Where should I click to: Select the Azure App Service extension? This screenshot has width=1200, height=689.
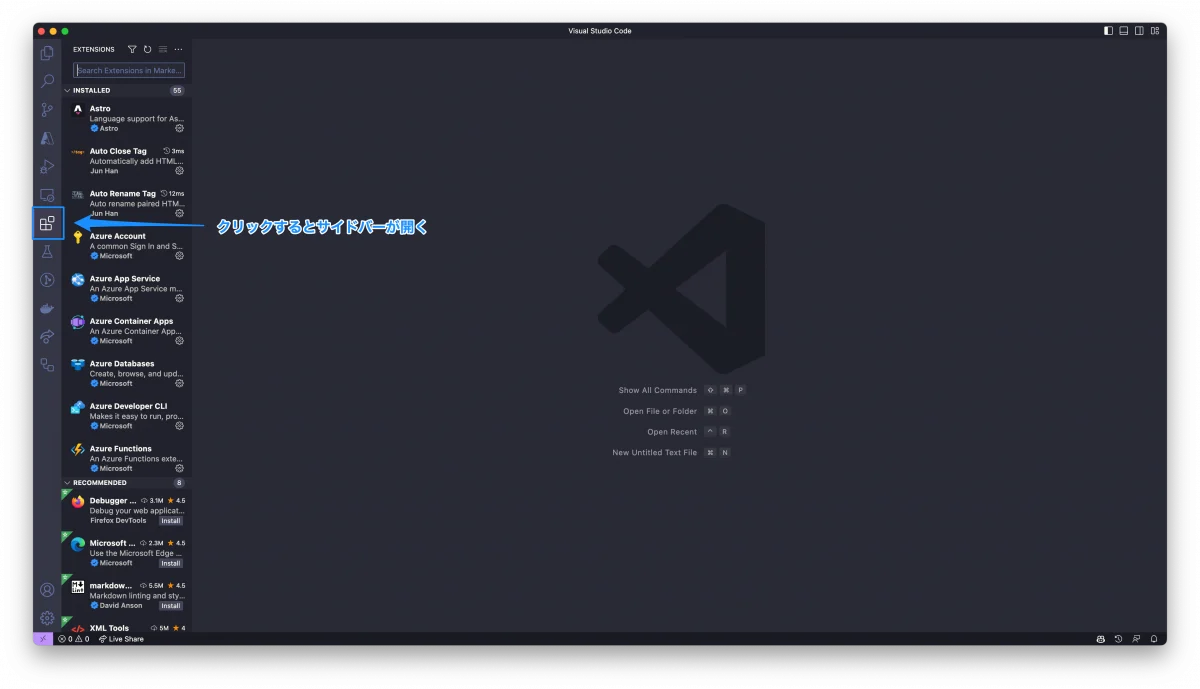pyautogui.click(x=126, y=288)
